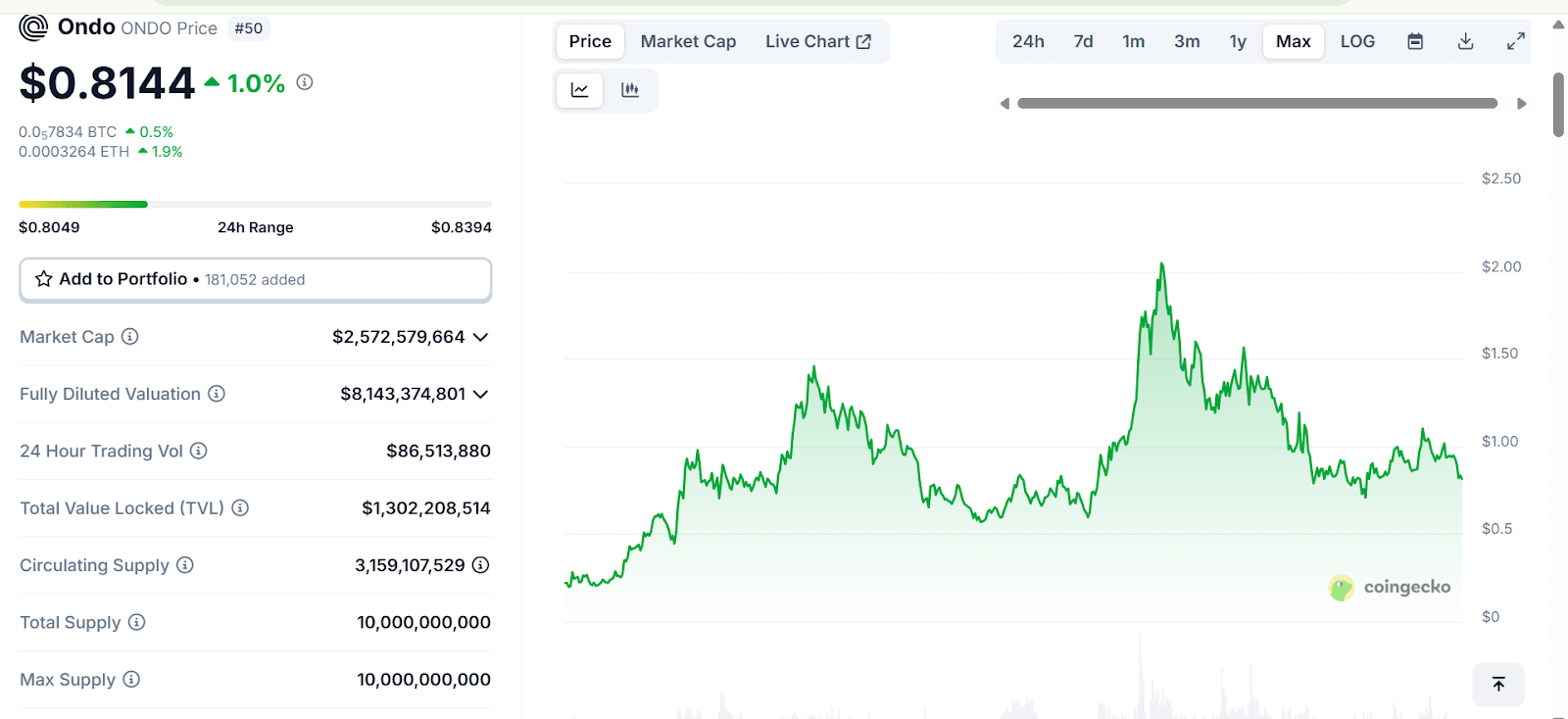Click the $0.8049 24h low value

(x=49, y=227)
